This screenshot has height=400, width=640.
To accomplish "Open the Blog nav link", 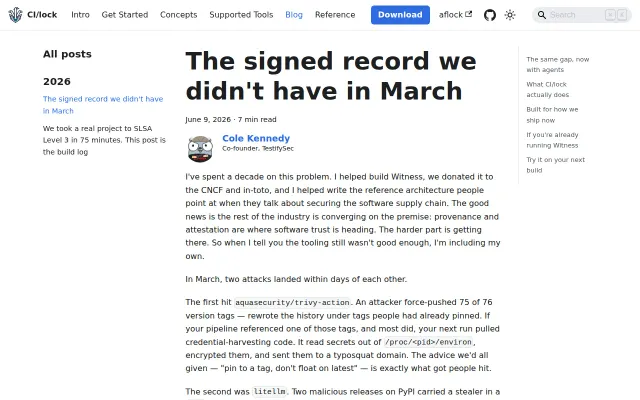I will (294, 15).
